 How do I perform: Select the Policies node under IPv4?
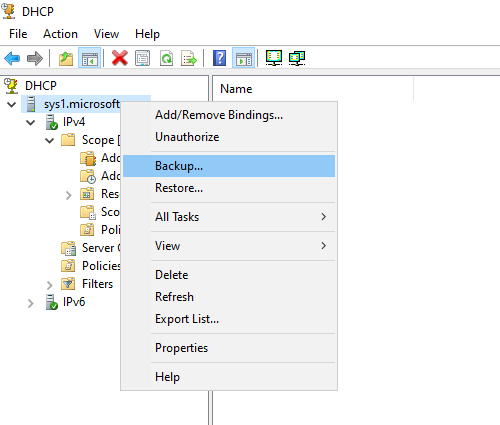point(101,266)
